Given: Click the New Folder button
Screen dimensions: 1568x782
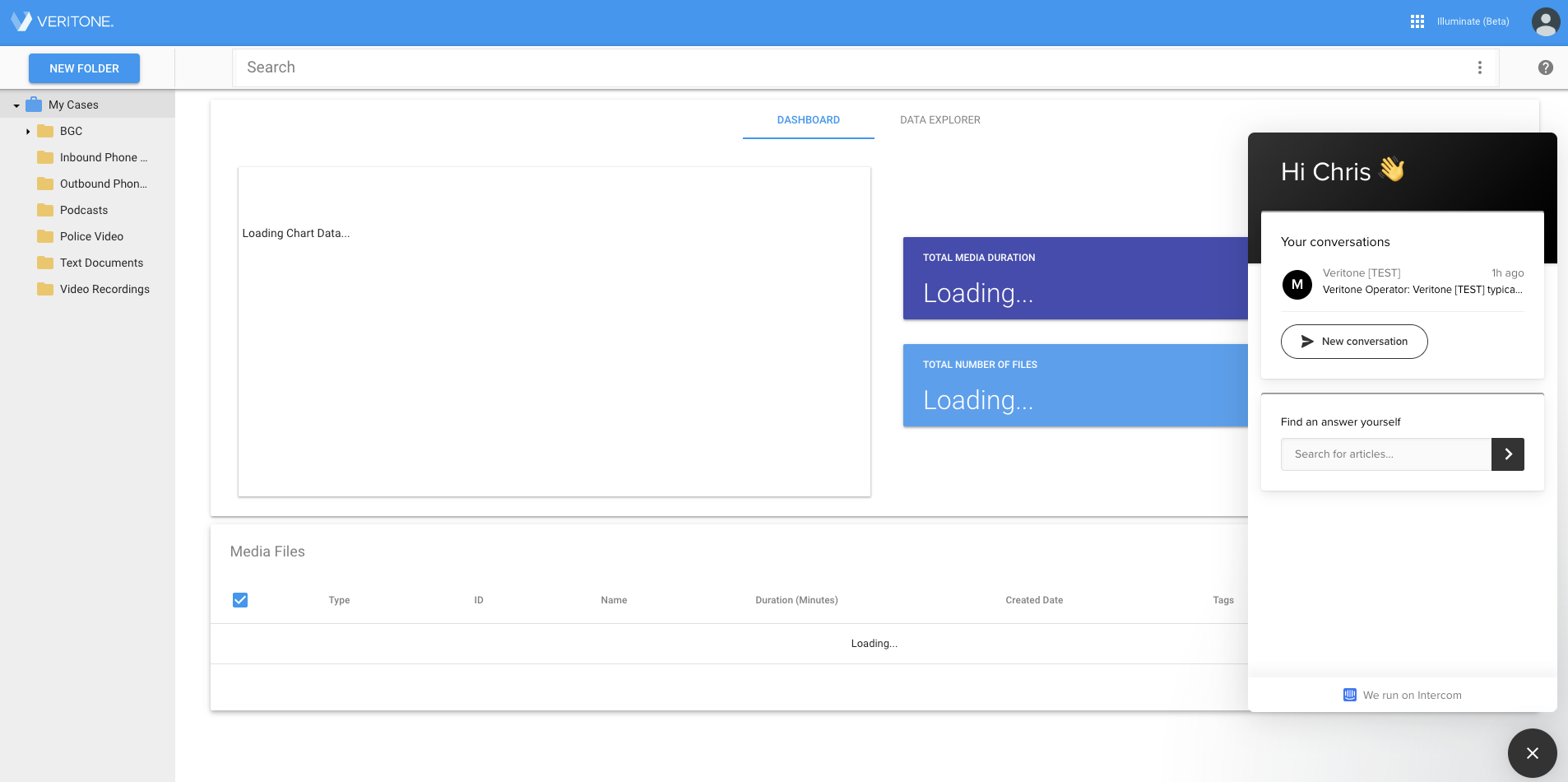Looking at the screenshot, I should (83, 68).
